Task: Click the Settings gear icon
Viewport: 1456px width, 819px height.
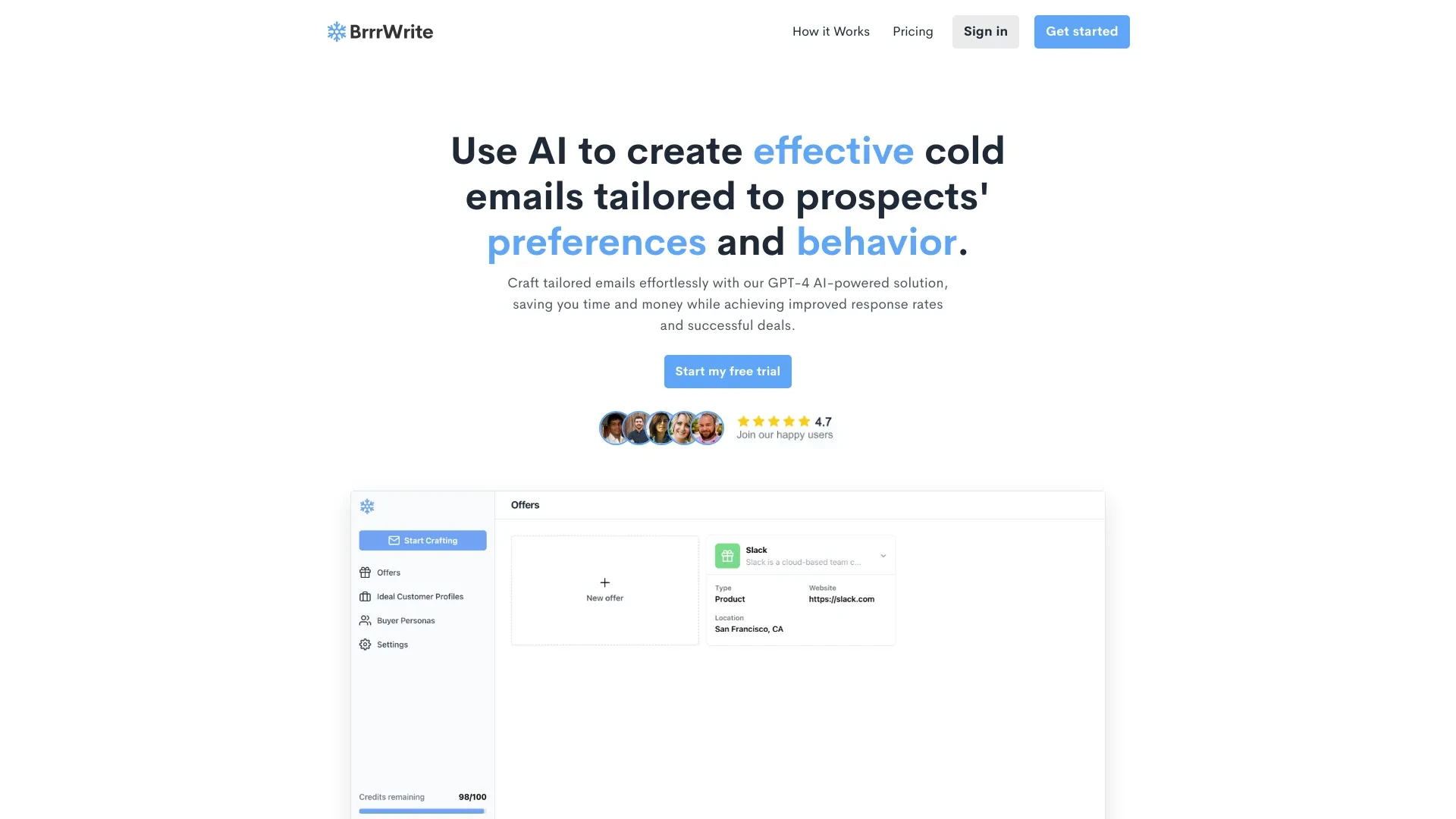Action: [365, 644]
